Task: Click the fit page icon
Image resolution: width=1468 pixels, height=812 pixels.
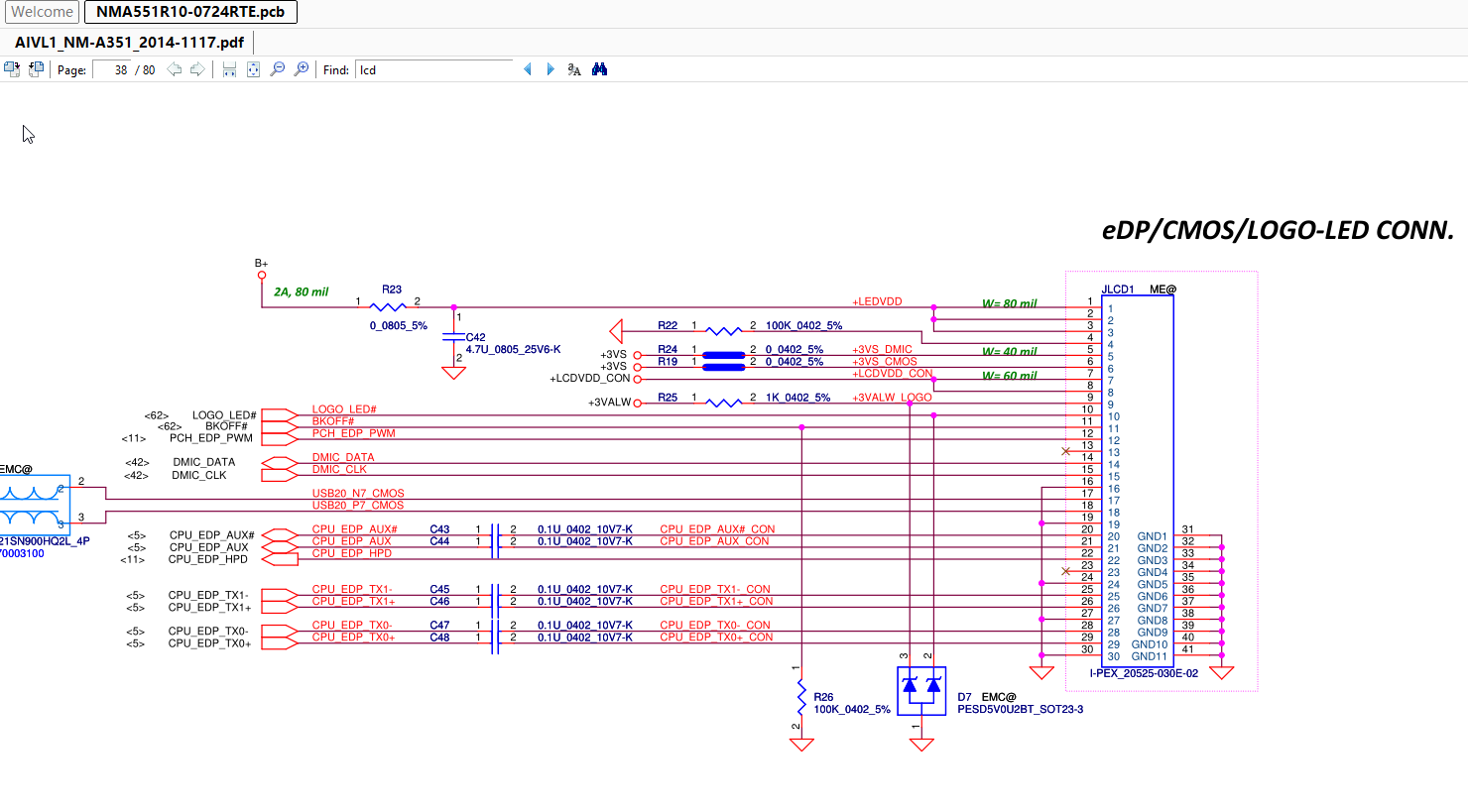Action: 253,69
